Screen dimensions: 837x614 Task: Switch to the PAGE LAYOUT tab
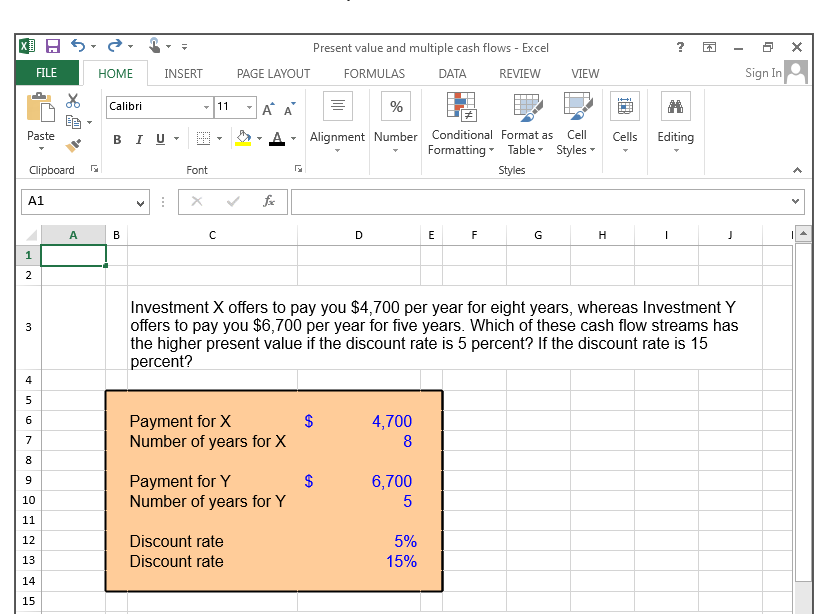(273, 74)
